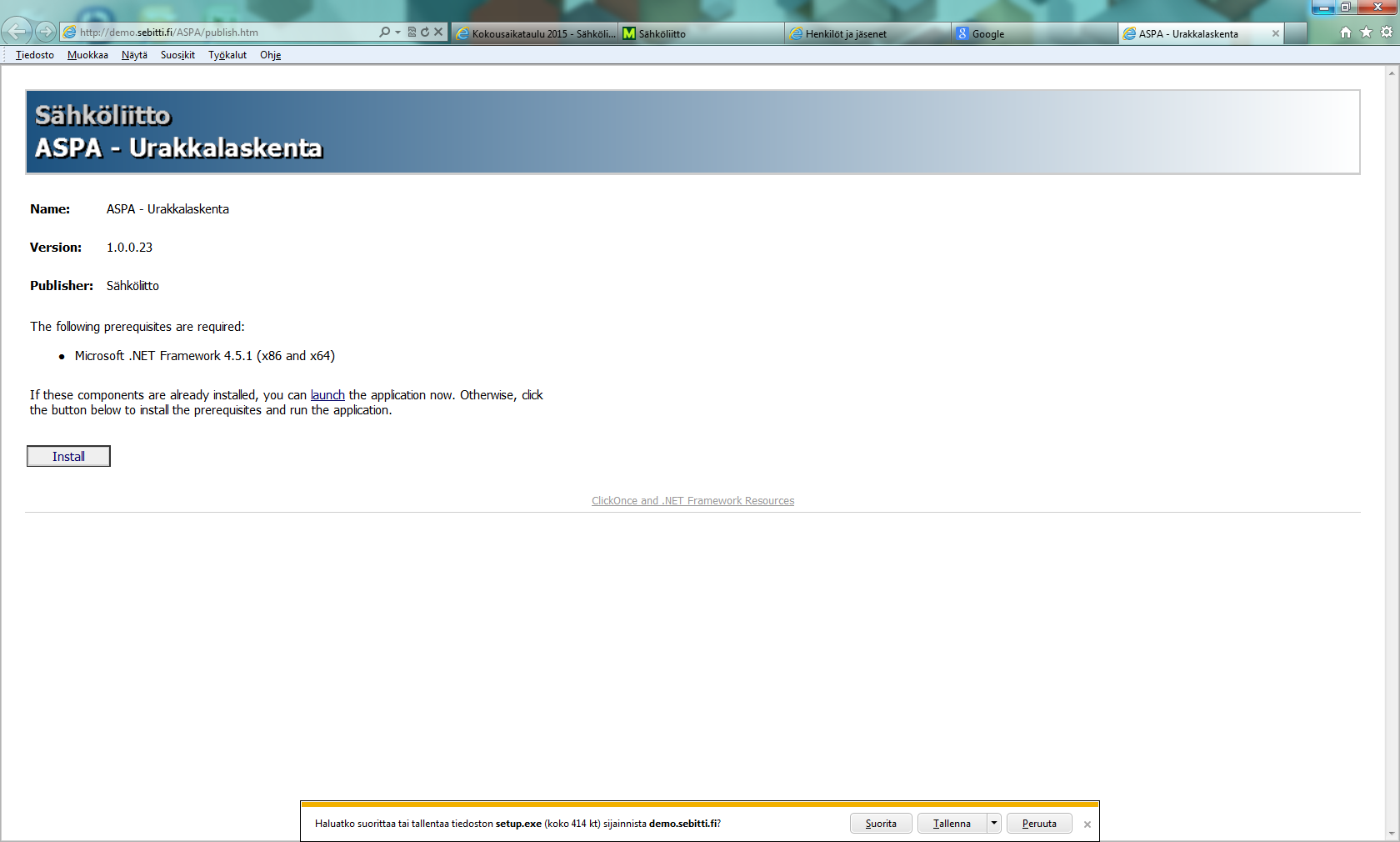Open the Home icon

coord(1345,33)
